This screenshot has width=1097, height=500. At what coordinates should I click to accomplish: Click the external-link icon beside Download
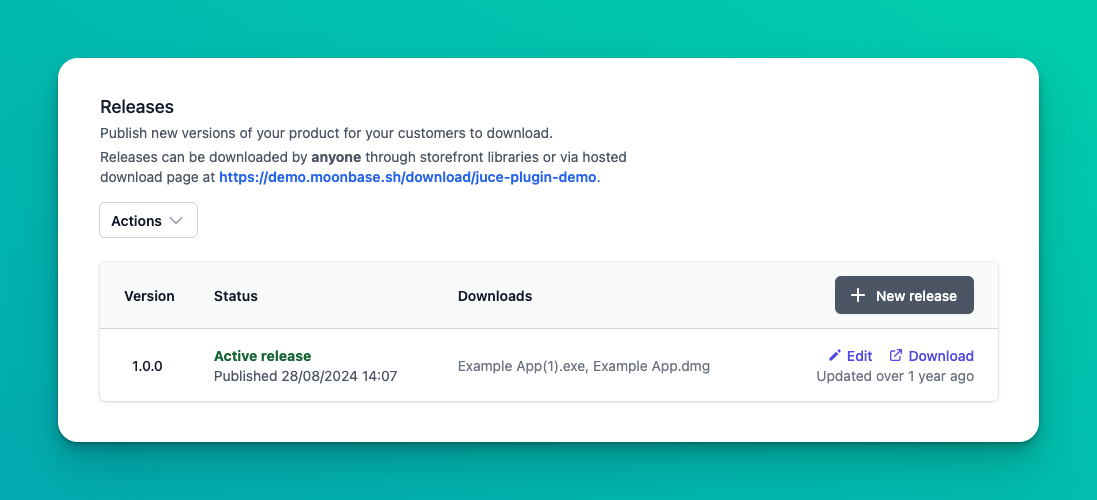(x=896, y=356)
